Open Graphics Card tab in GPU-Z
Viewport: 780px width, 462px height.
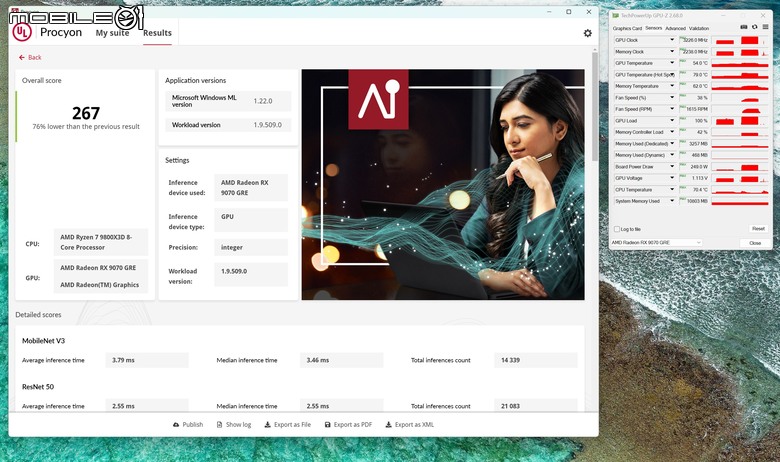tap(627, 28)
